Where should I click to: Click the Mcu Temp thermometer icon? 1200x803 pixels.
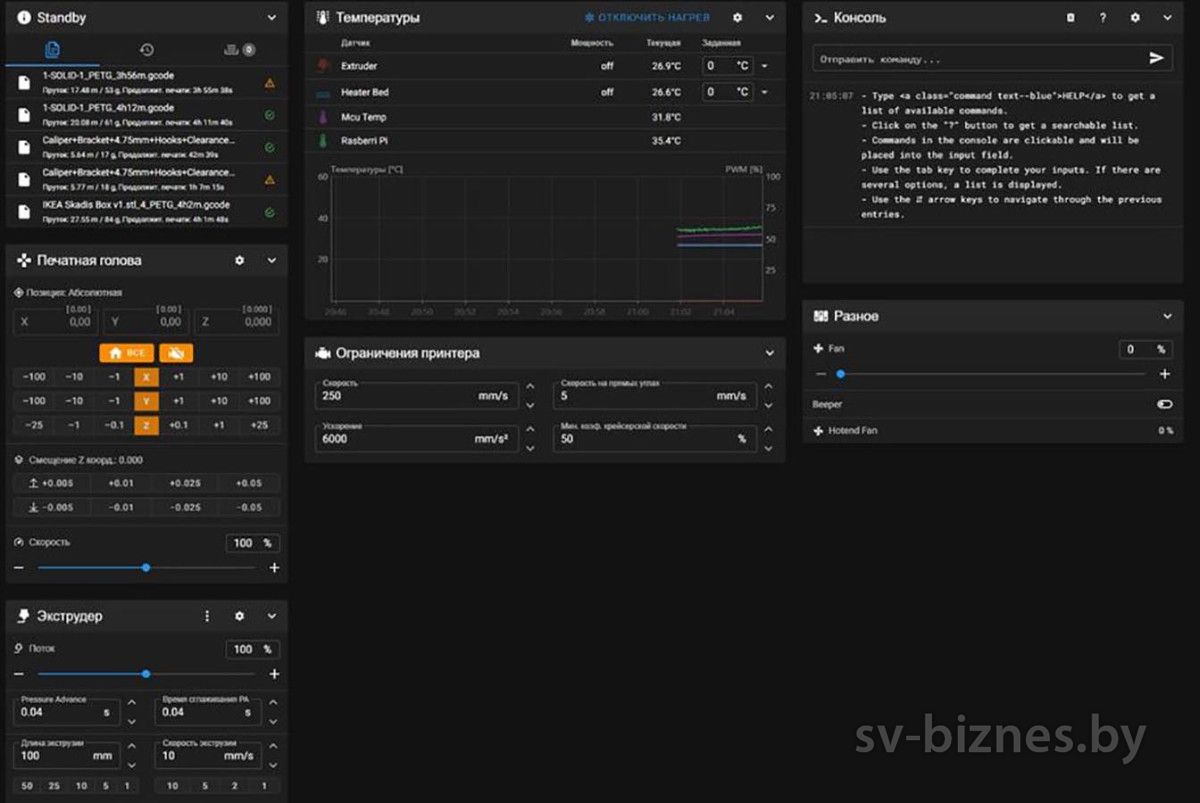[322, 116]
